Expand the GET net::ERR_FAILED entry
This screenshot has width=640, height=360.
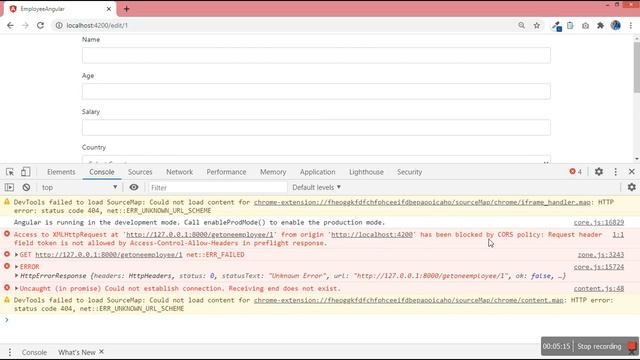coord(16,255)
